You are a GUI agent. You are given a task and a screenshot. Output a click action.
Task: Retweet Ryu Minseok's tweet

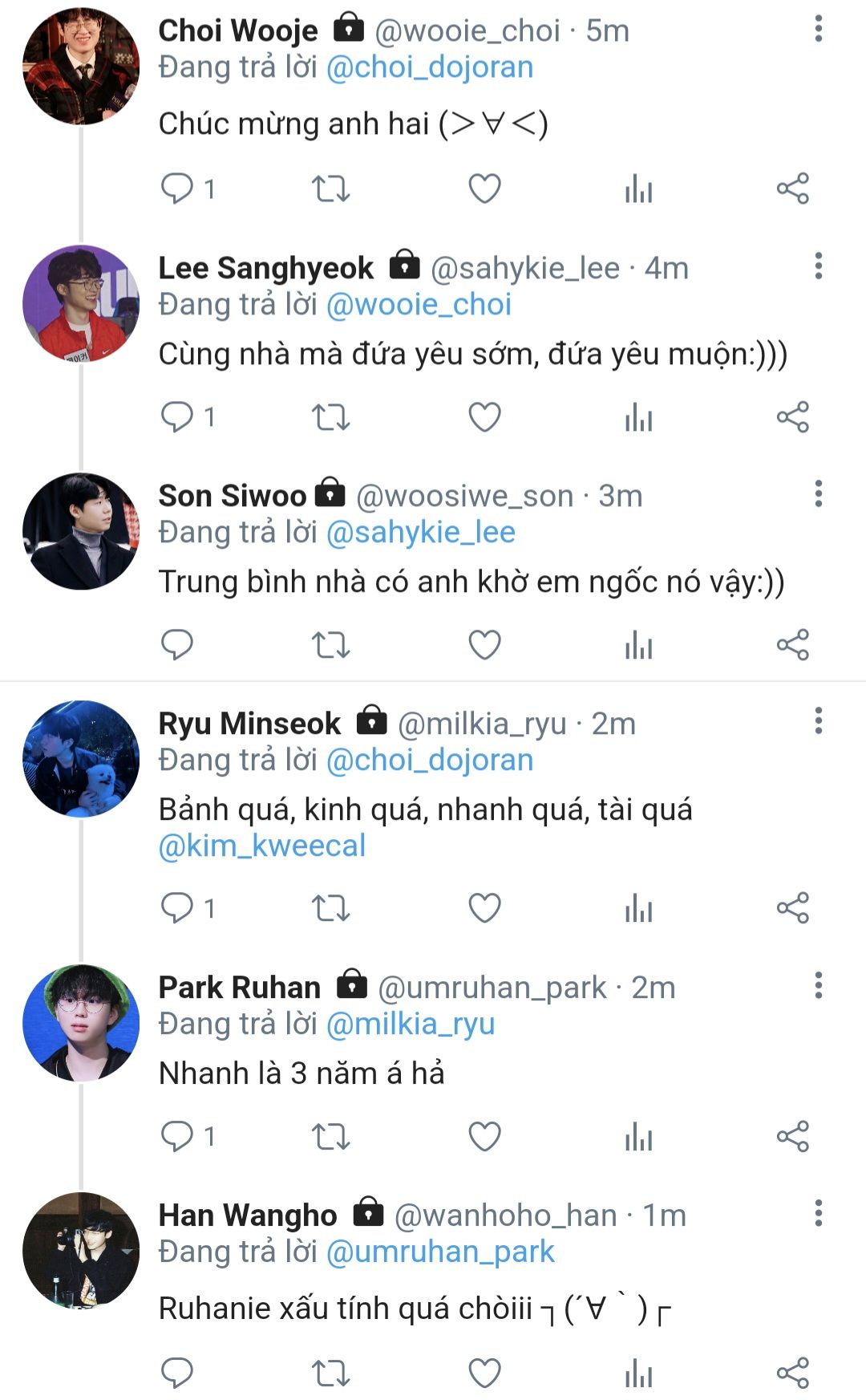point(330,908)
